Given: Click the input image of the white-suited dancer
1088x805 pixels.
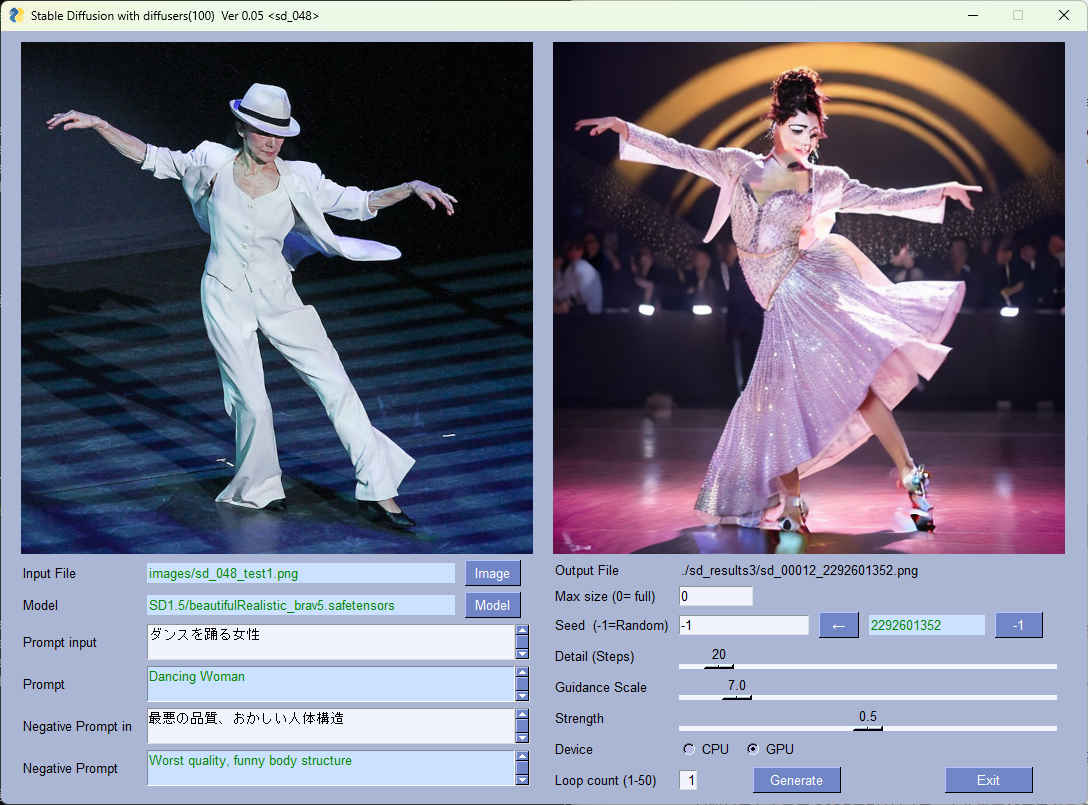Looking at the screenshot, I should [277, 298].
